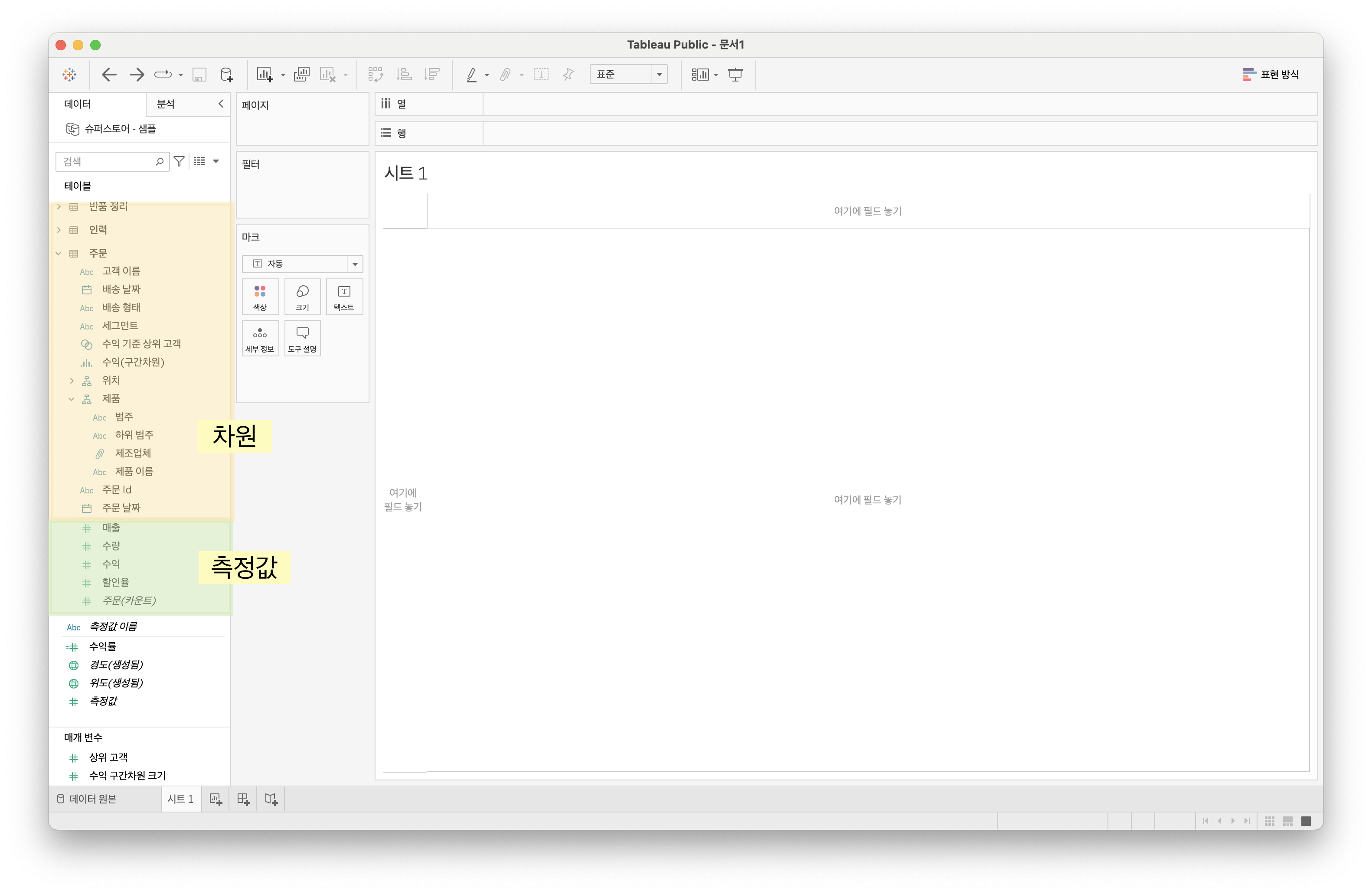Expand the 인력 table
Screen dimensions: 1372x894
(x=59, y=230)
